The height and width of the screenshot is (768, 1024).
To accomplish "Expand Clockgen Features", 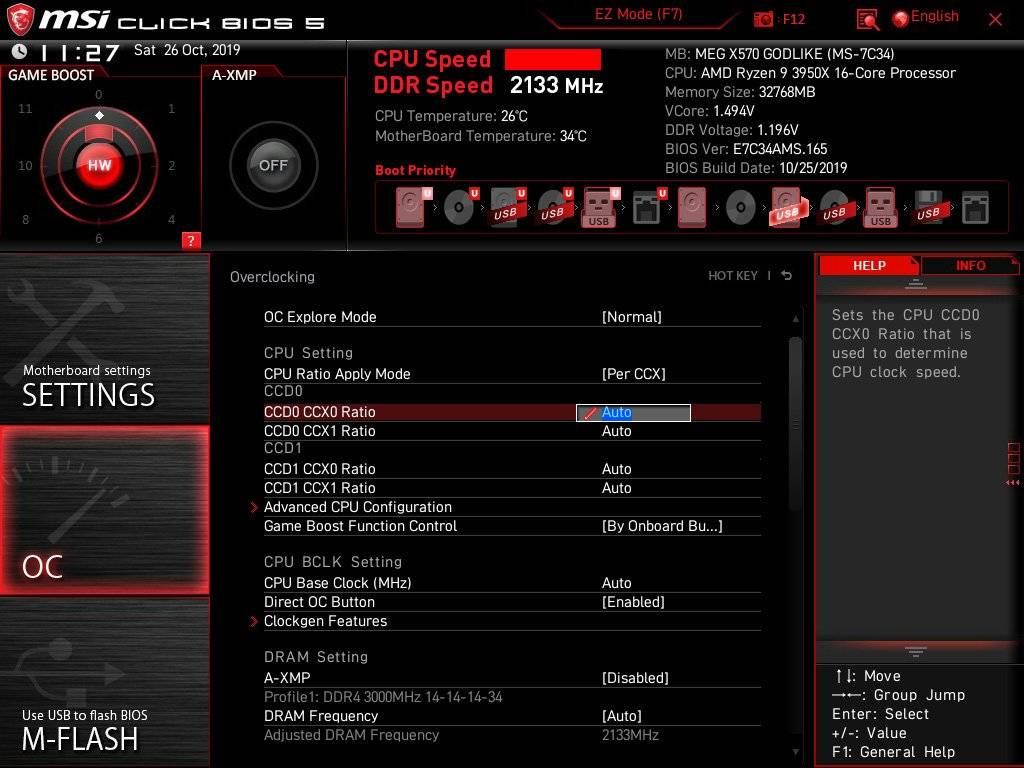I will [326, 621].
